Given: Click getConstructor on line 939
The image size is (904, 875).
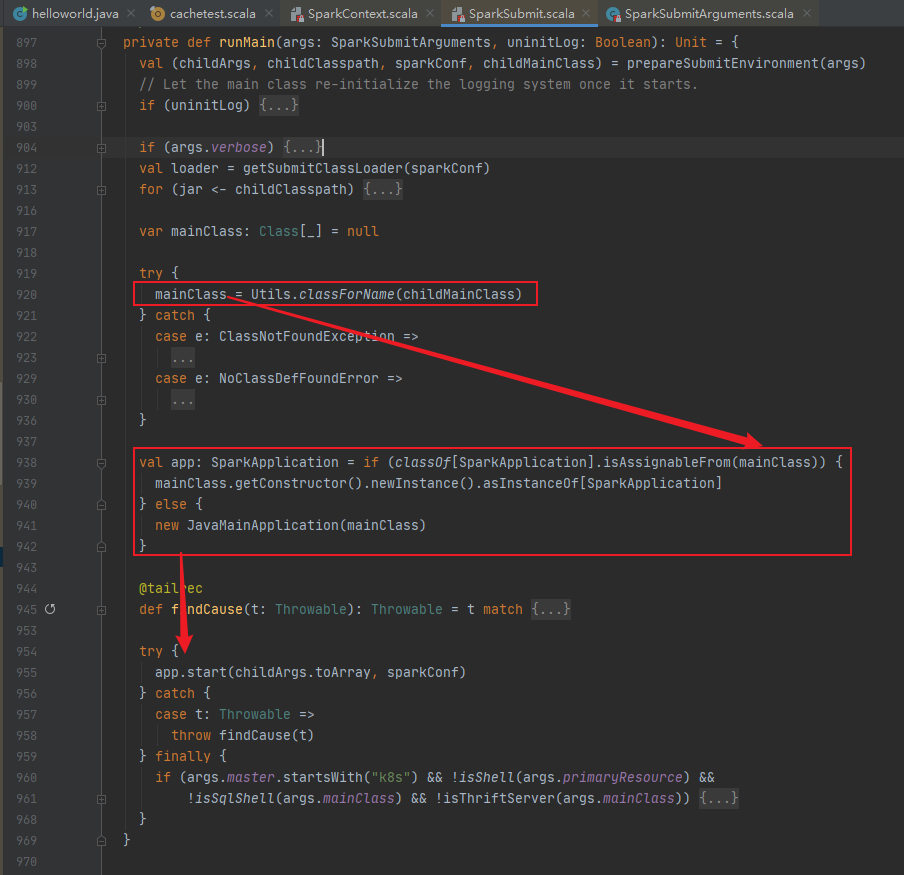Looking at the screenshot, I should pyautogui.click(x=291, y=483).
